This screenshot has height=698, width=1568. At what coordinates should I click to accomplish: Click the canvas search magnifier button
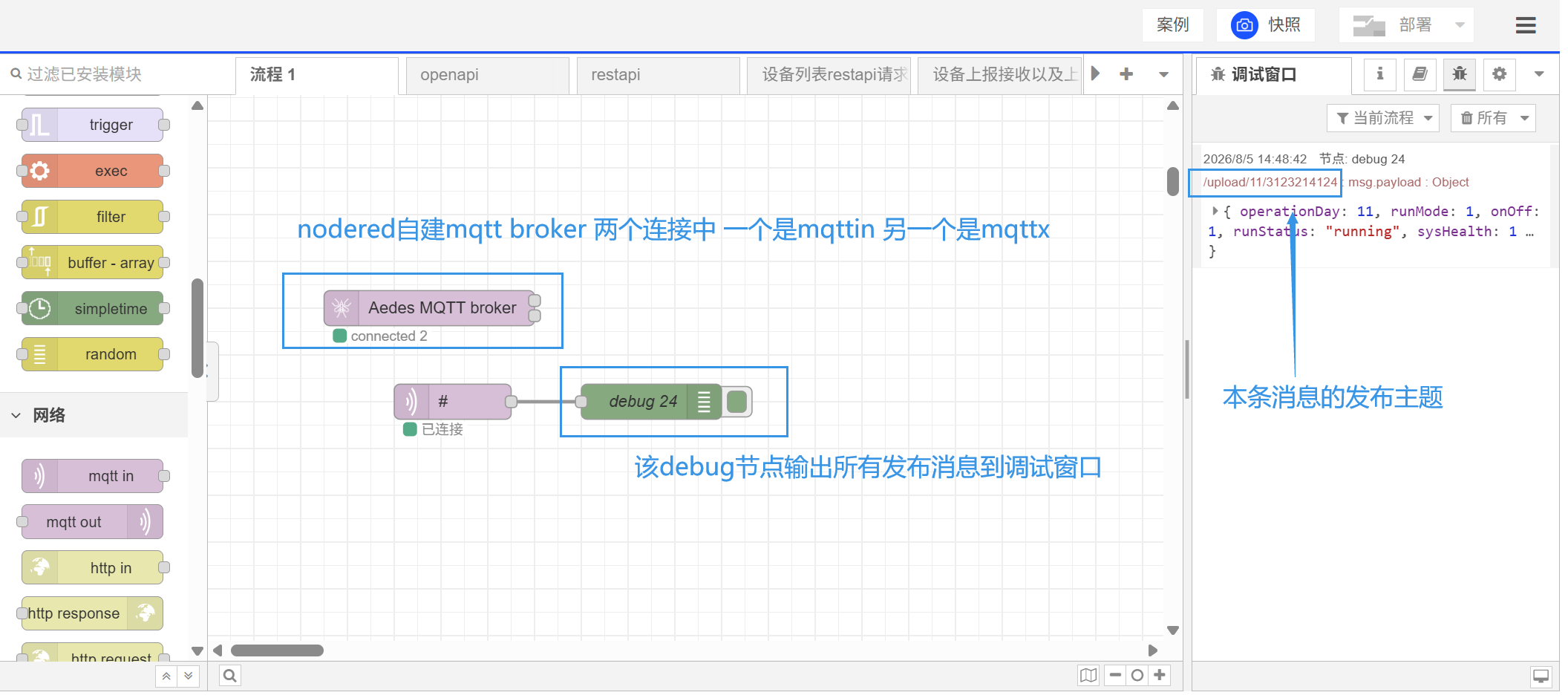coord(230,676)
